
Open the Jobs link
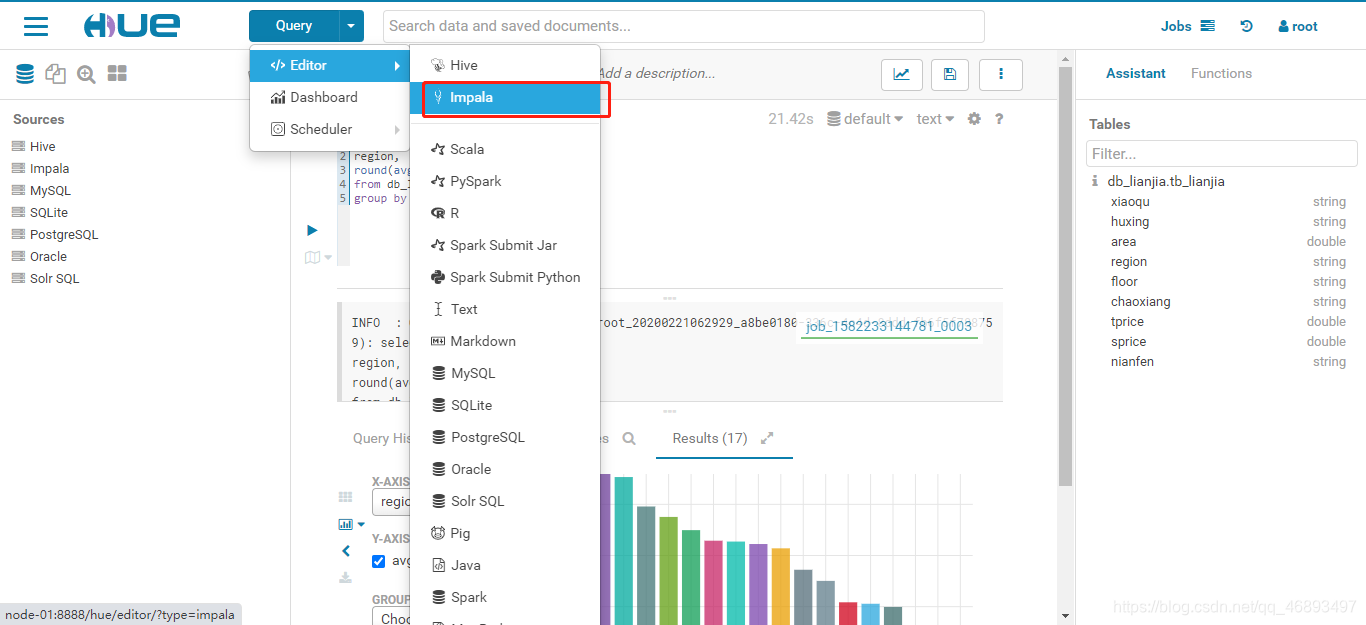[1188, 26]
